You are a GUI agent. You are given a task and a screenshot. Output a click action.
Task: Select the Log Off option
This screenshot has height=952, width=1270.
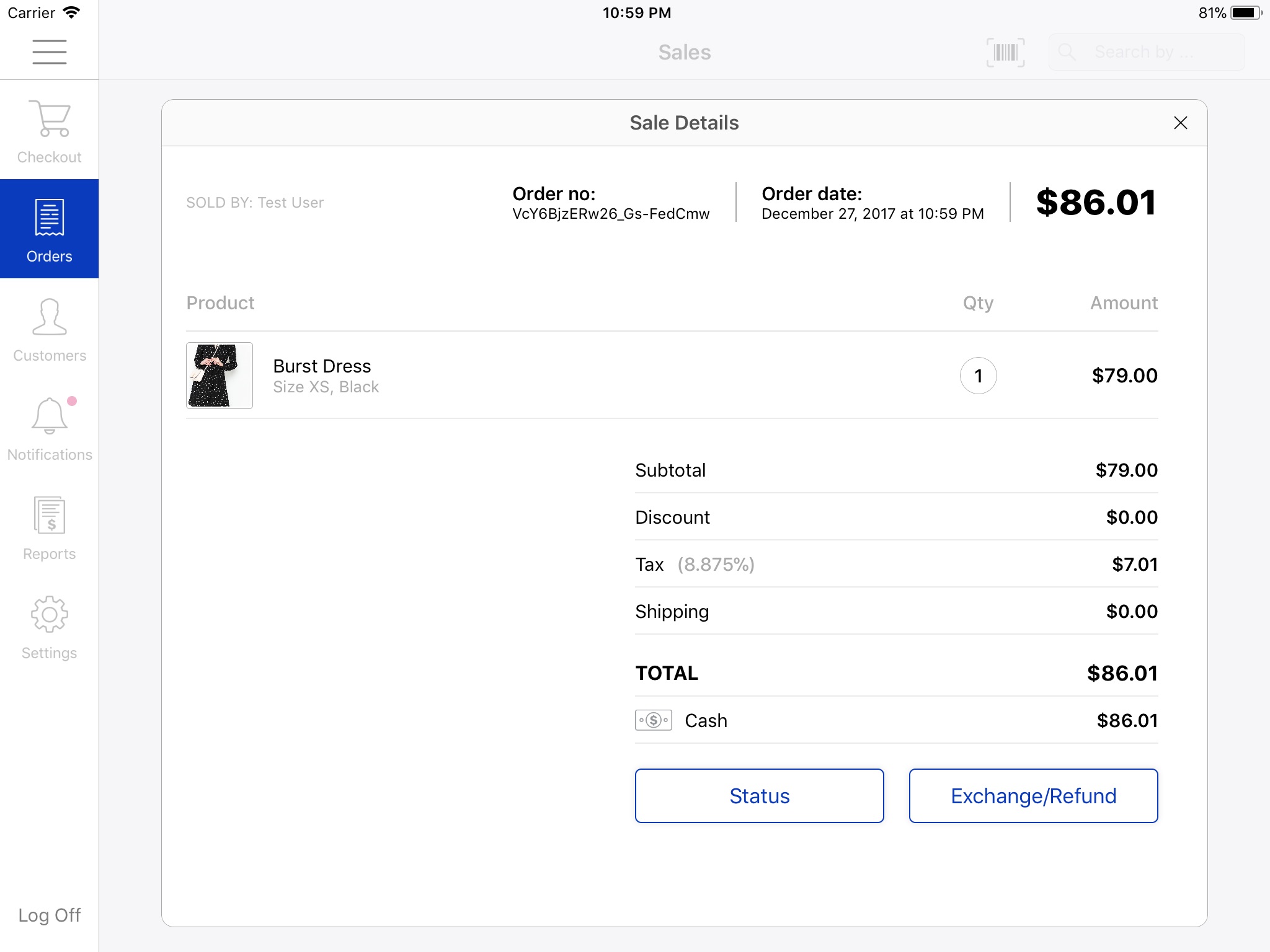coord(49,914)
